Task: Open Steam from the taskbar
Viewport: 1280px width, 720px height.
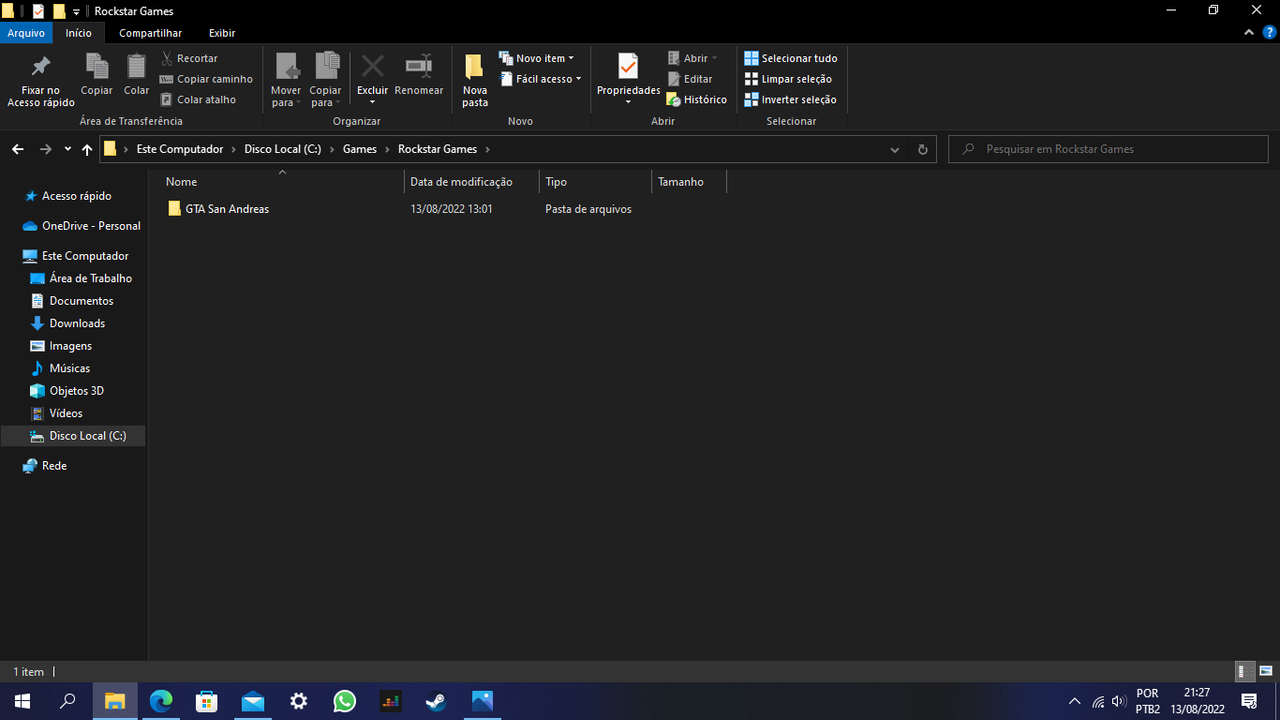Action: click(436, 701)
